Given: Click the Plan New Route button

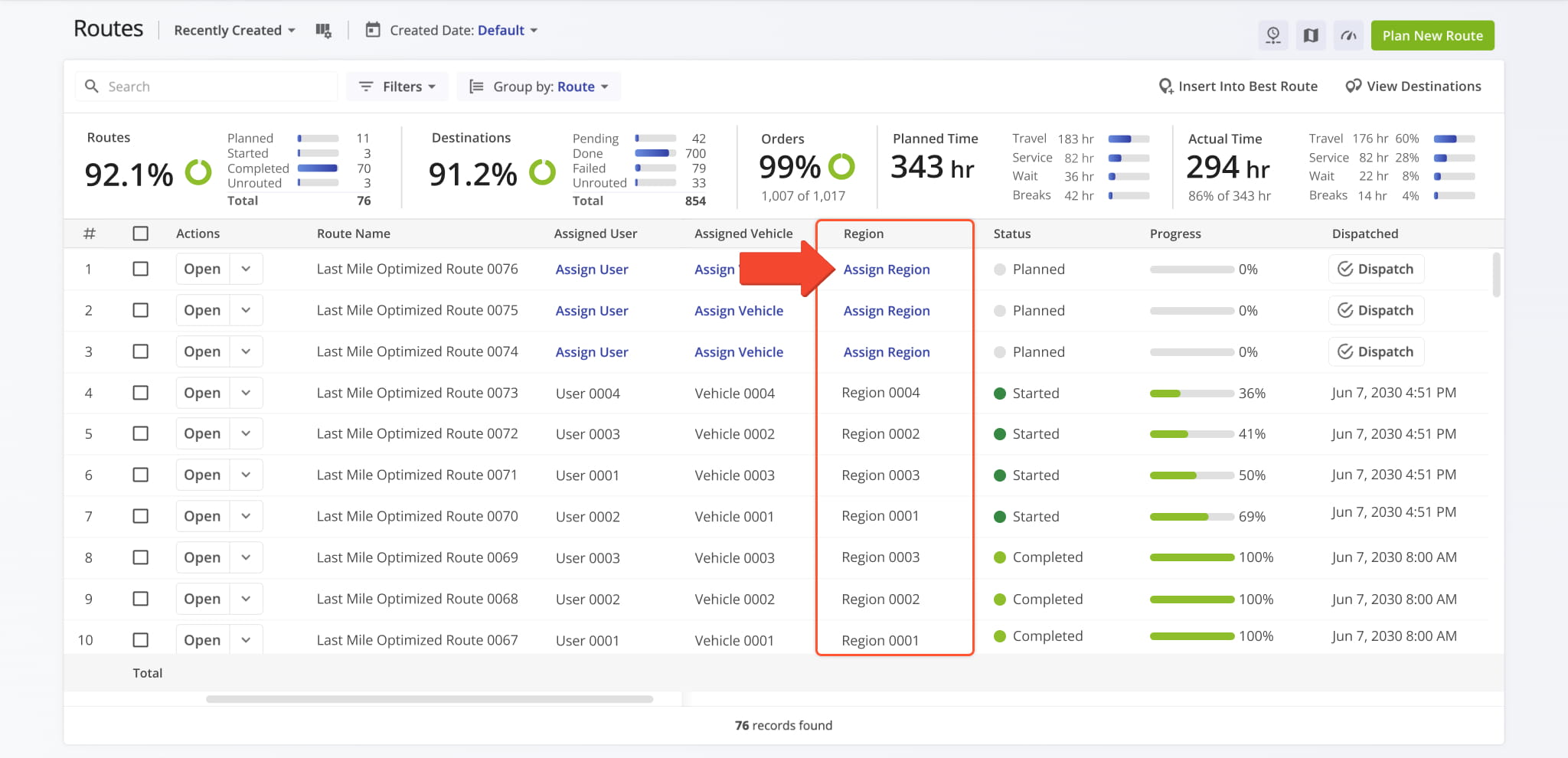Looking at the screenshot, I should [x=1432, y=35].
